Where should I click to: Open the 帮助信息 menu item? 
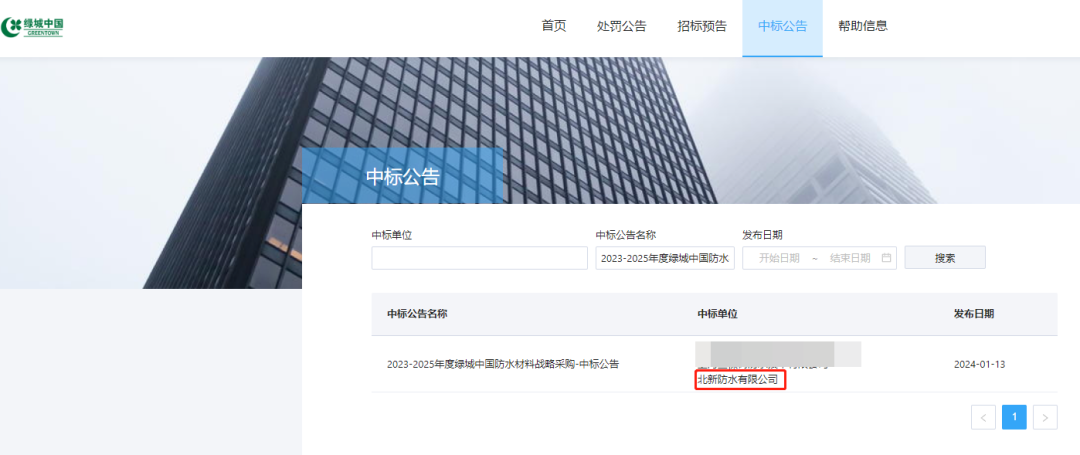point(863,26)
